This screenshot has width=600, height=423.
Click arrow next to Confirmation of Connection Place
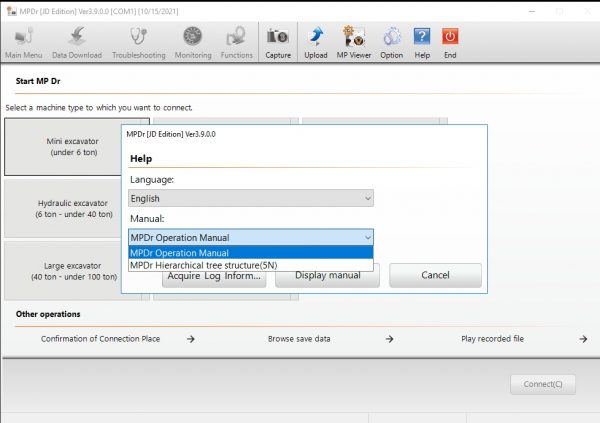[x=191, y=339]
